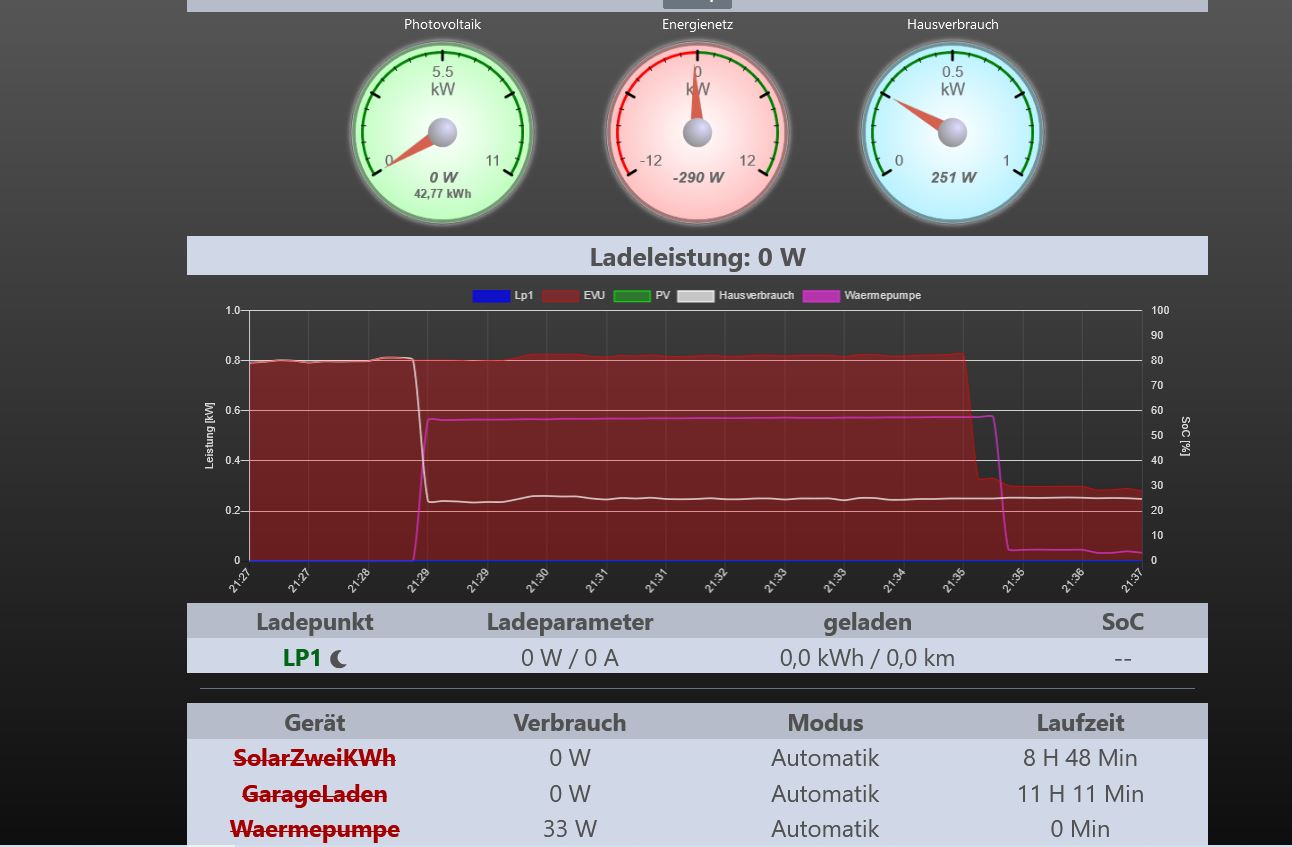Screen dimensions: 1292x847
Task: Click the Ladepunkt column header
Action: (x=314, y=622)
